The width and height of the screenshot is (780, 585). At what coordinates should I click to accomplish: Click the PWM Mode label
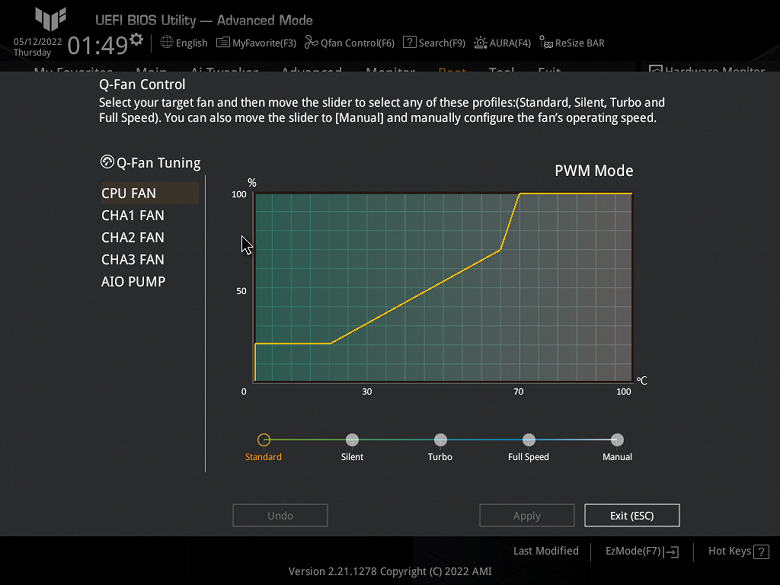point(594,171)
